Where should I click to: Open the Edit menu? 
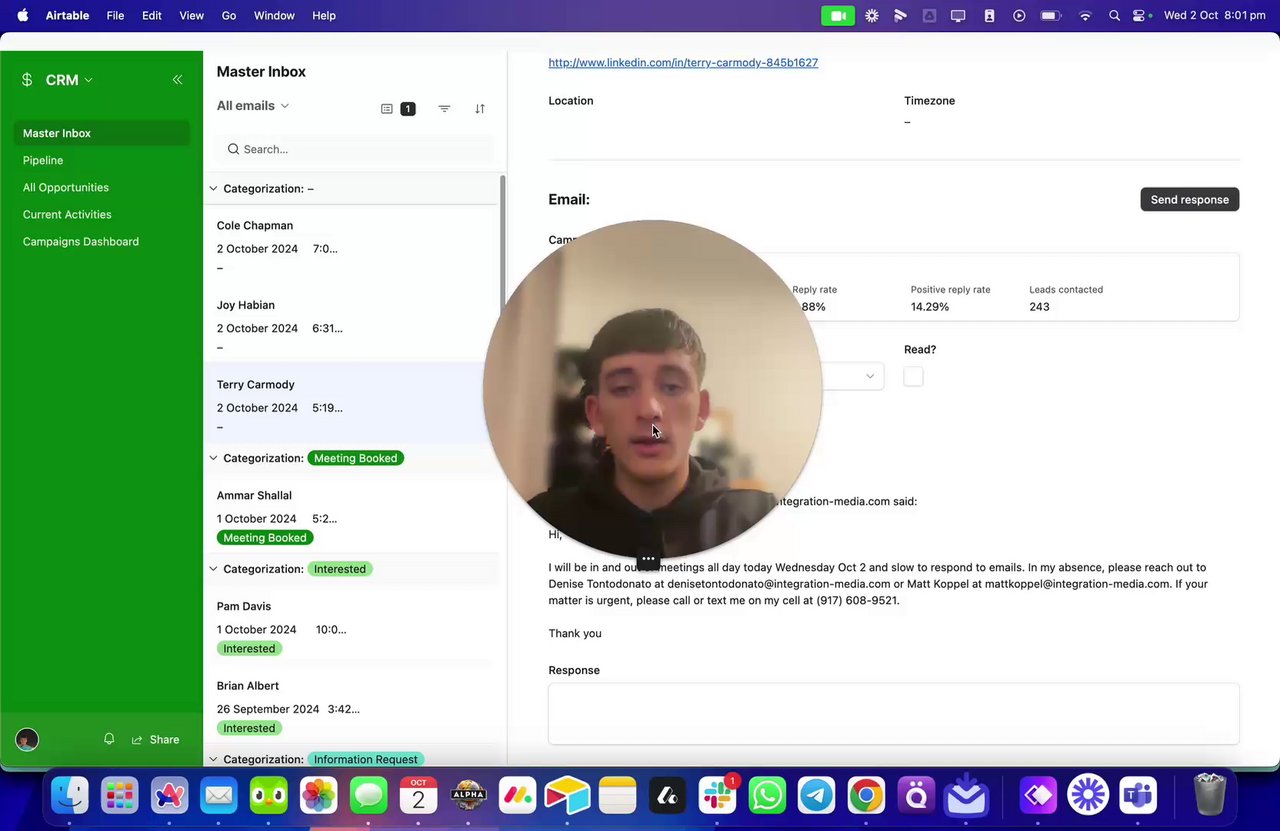[152, 16]
